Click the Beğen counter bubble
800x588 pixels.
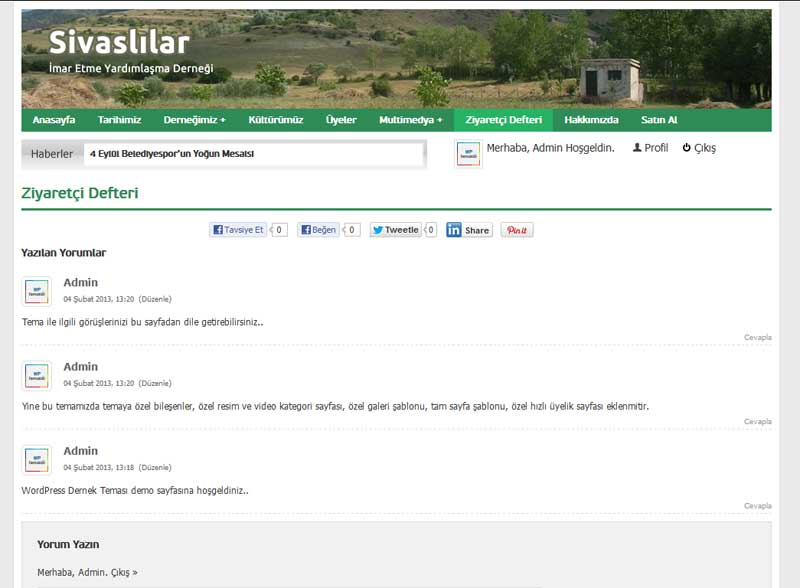pyautogui.click(x=352, y=230)
